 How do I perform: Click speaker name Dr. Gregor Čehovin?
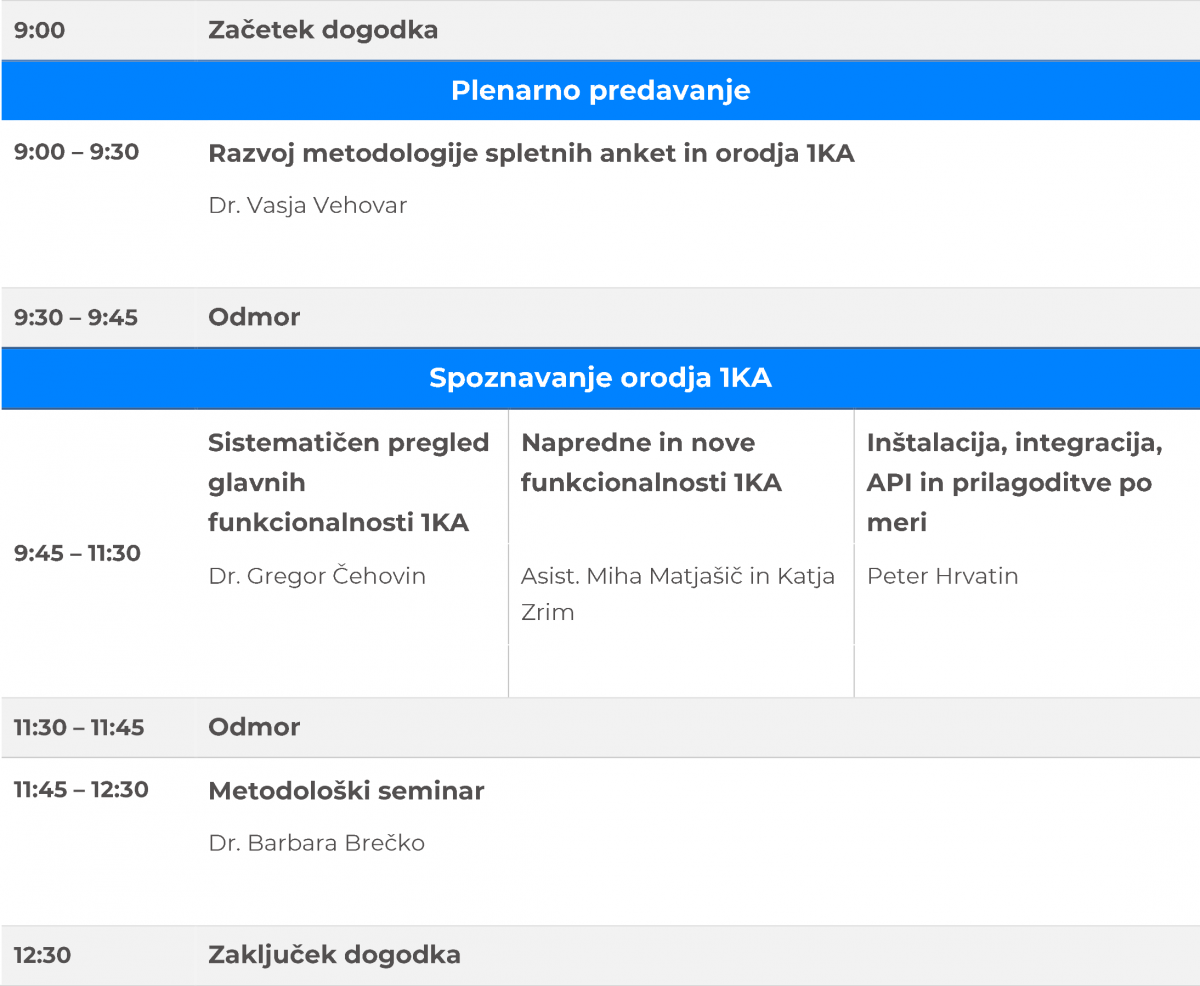click(317, 576)
